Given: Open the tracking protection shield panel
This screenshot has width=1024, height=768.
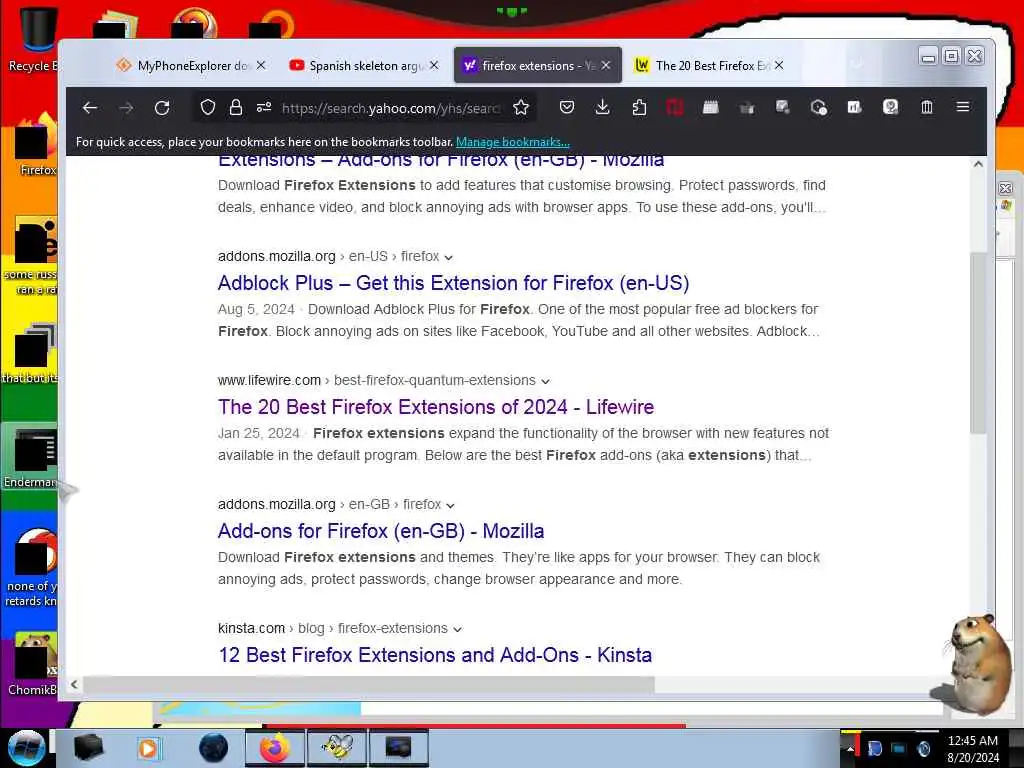Looking at the screenshot, I should 208,107.
